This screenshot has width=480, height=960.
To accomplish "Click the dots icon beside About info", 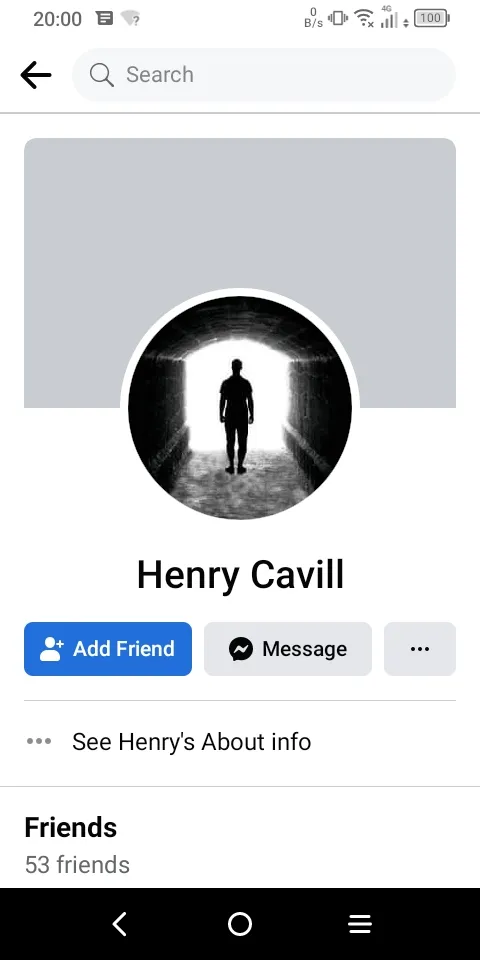I will (x=39, y=741).
